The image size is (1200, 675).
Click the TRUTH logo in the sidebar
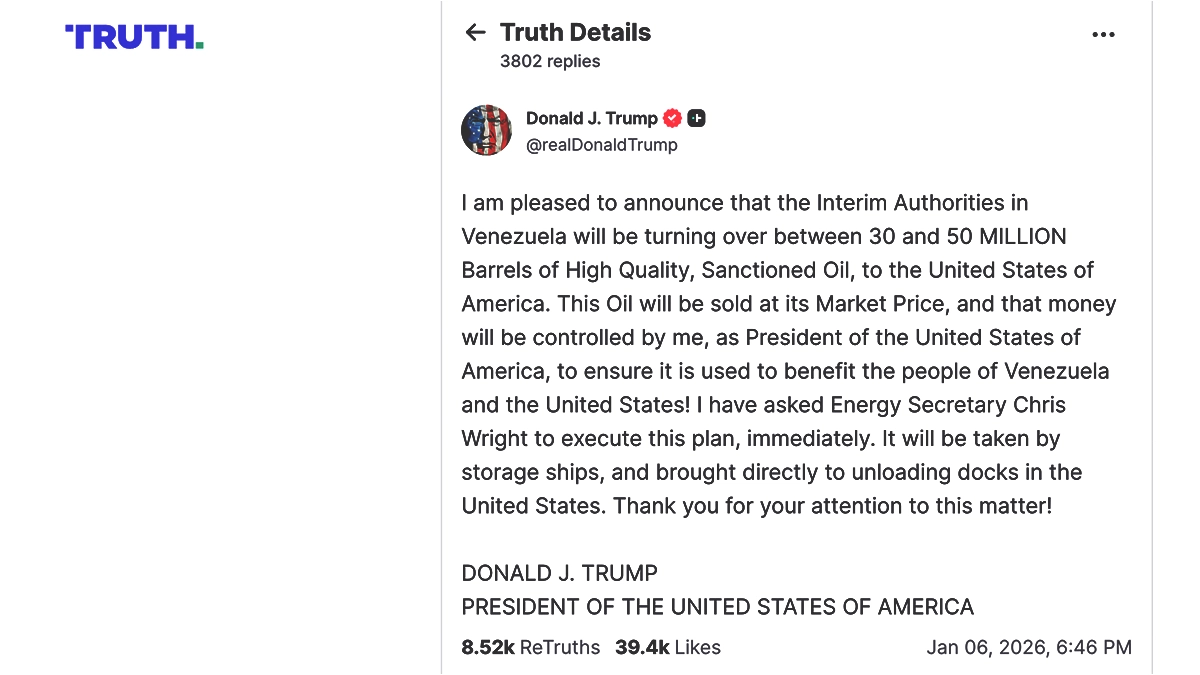click(x=133, y=36)
